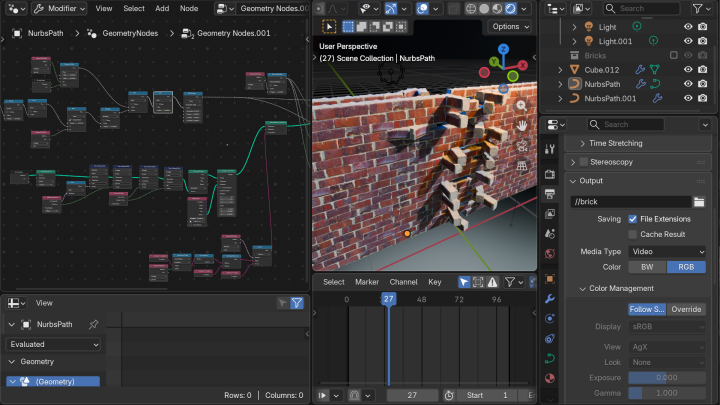Open the Add menu in node editor
The image size is (720, 405).
point(162,8)
